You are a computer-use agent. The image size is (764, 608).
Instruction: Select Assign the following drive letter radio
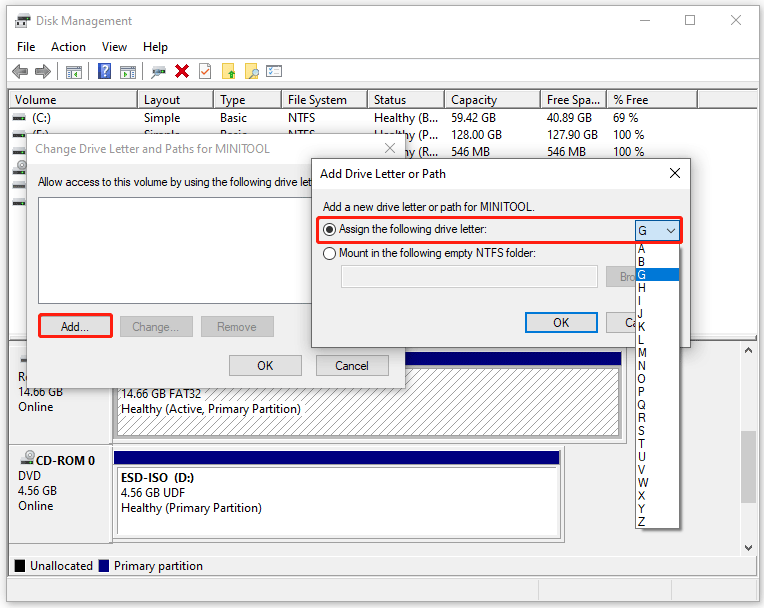point(330,229)
